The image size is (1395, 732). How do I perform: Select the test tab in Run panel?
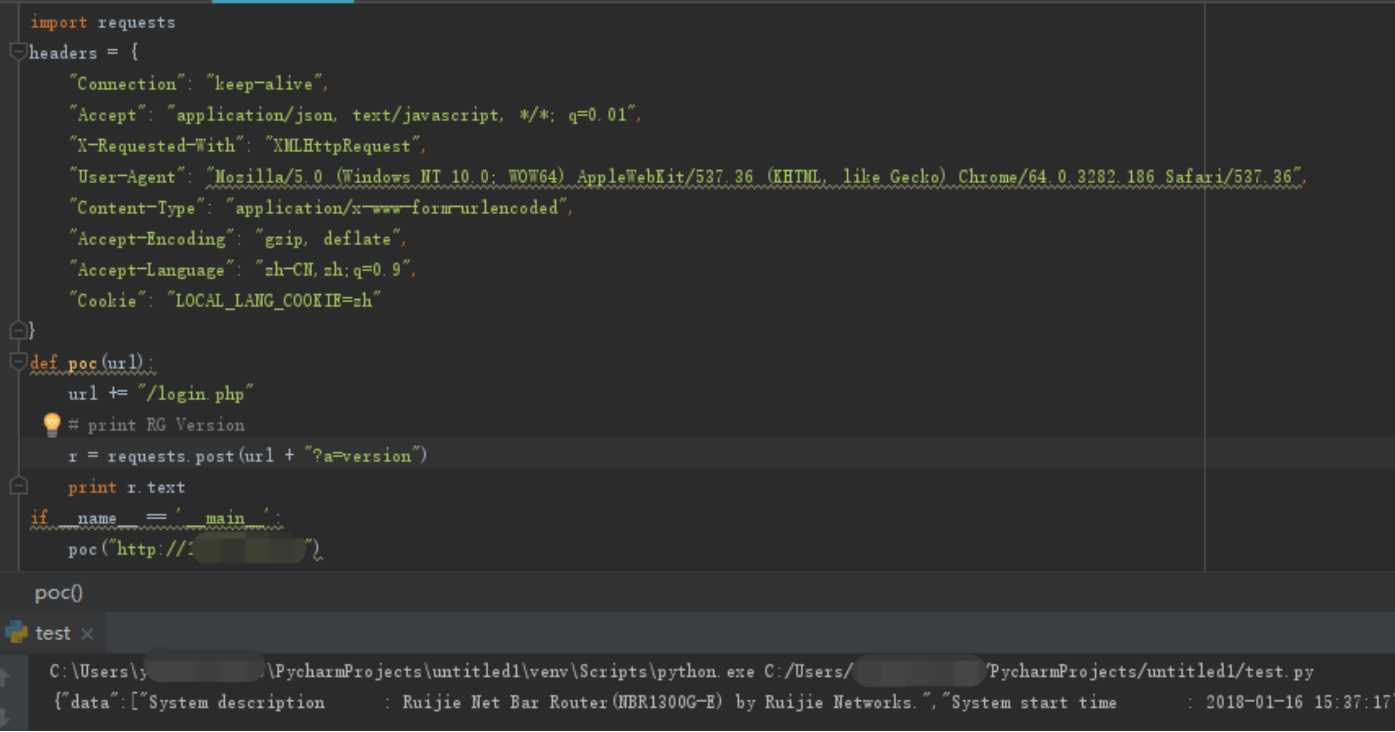pyautogui.click(x=52, y=633)
